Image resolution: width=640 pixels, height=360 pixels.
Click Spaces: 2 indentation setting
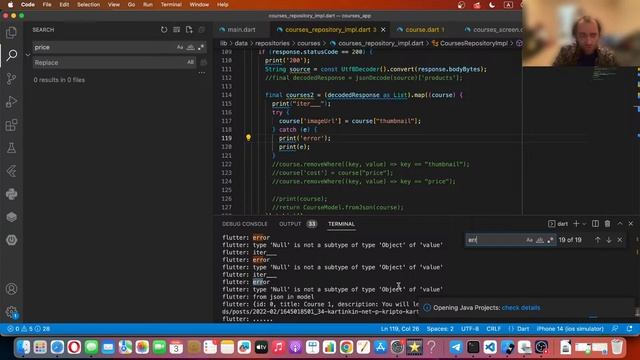pyautogui.click(x=440, y=329)
